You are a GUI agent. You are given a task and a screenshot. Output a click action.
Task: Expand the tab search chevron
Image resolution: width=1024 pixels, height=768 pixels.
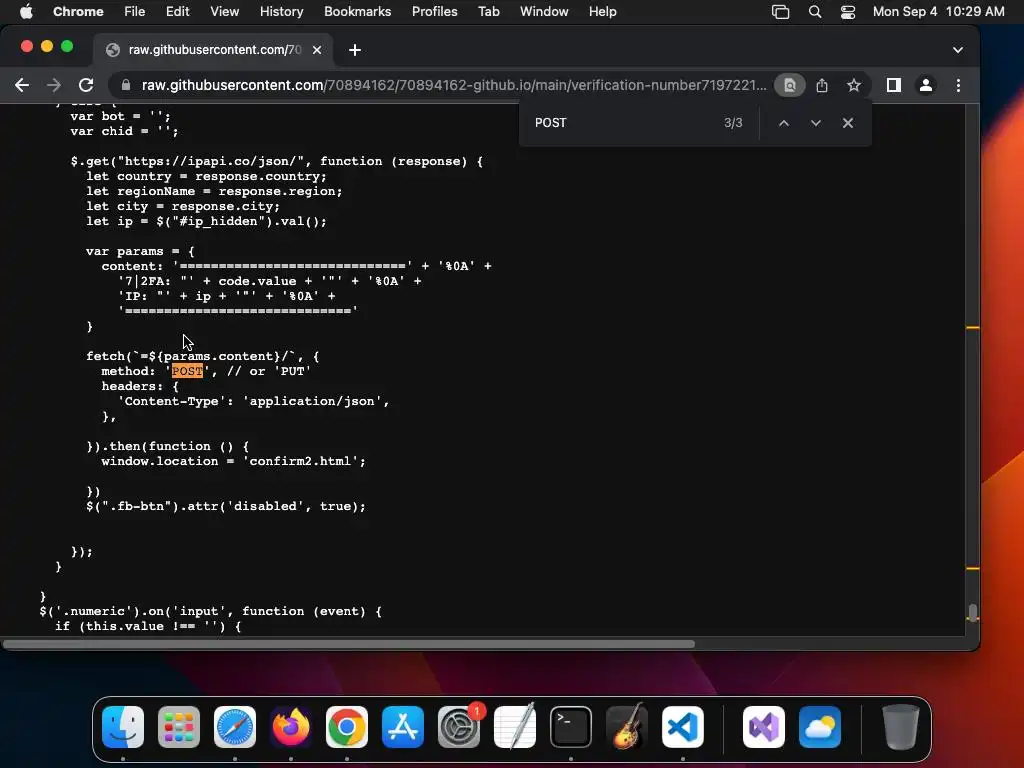[x=957, y=50]
